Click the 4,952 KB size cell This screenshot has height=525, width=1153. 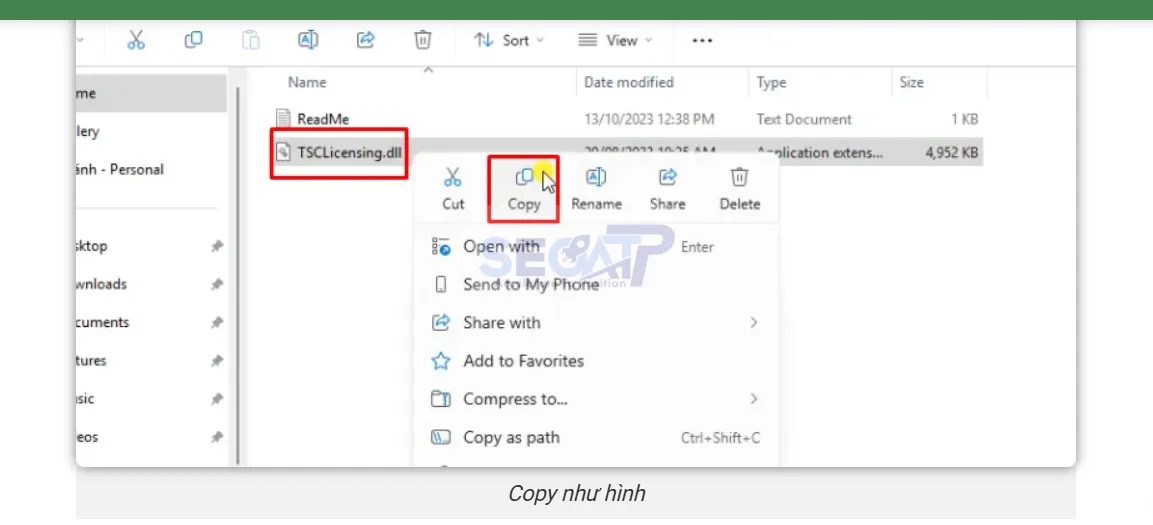pos(952,153)
